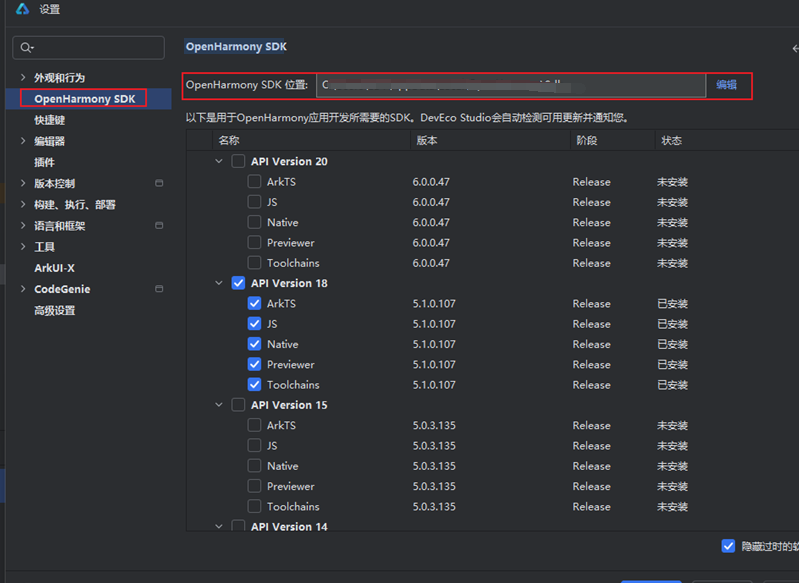Click the OpenHarmony SDK location path field

click(x=510, y=86)
